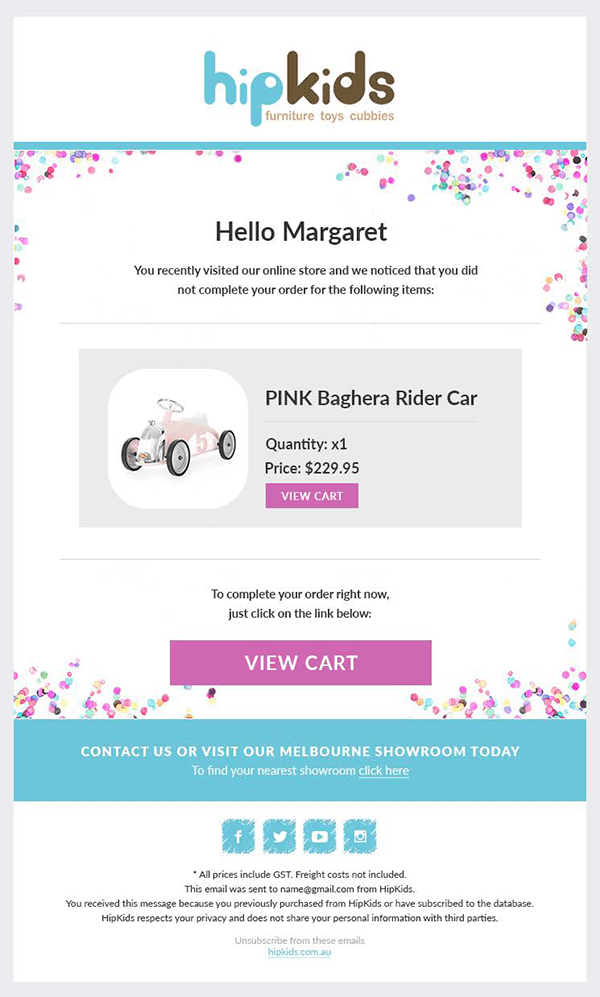This screenshot has width=600, height=997.
Task: Click the GST freight costs disclaimer line
Action: pos(299,874)
